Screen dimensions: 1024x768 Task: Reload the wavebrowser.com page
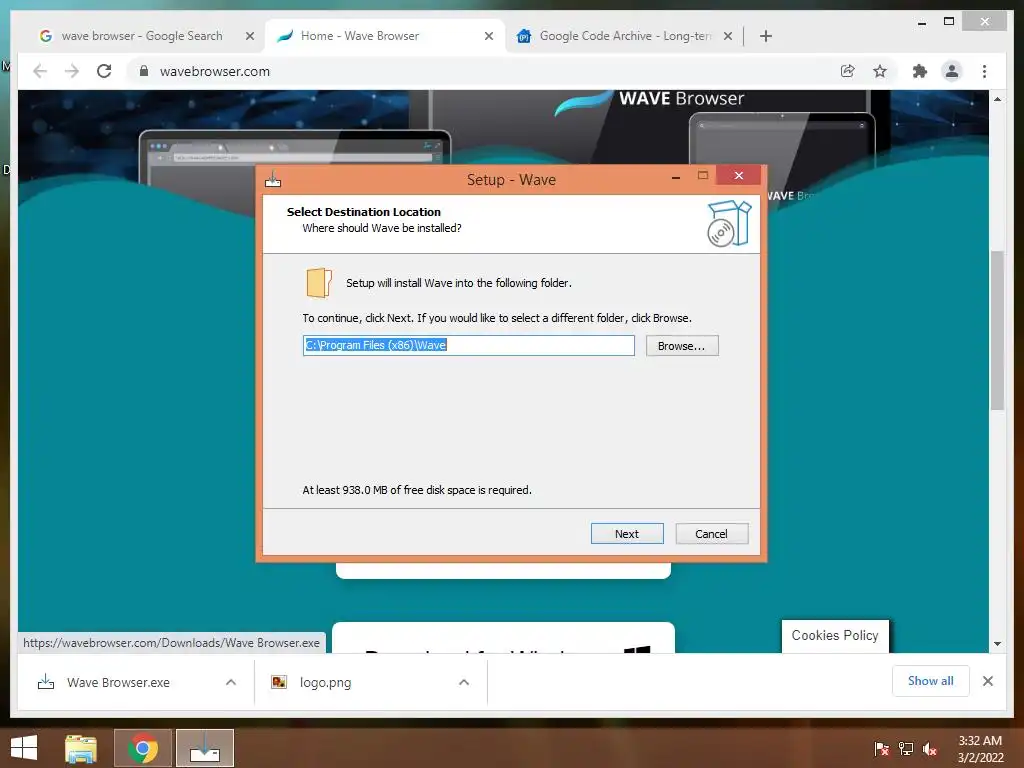pos(104,71)
